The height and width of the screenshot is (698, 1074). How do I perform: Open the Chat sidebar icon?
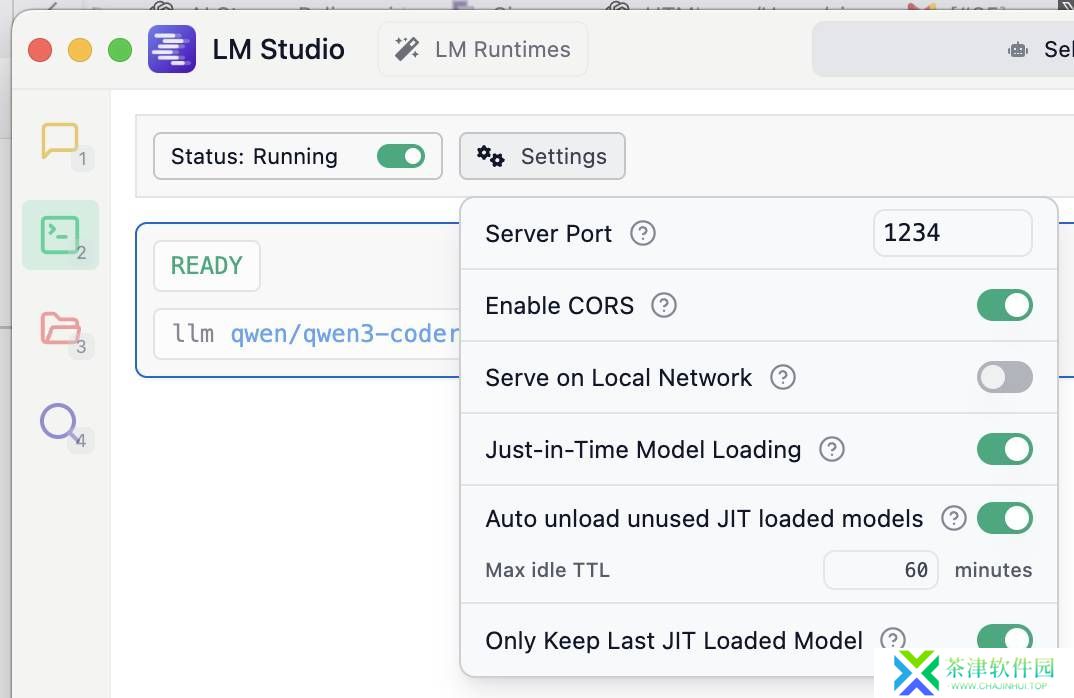[60, 140]
